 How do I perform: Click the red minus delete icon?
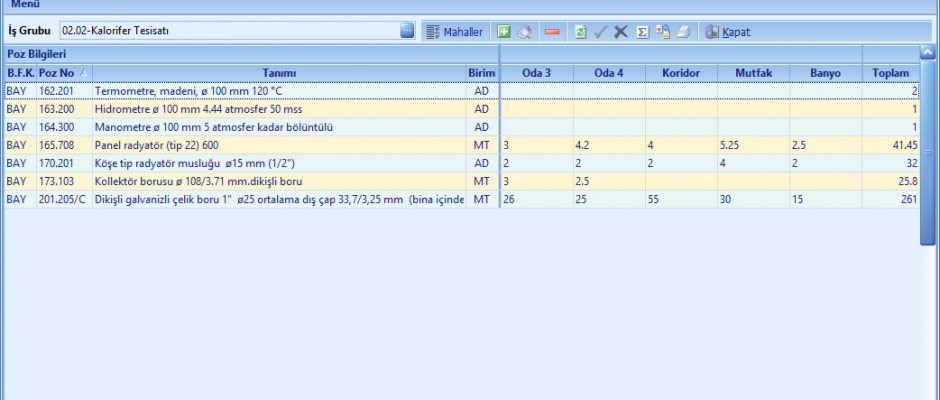point(552,32)
